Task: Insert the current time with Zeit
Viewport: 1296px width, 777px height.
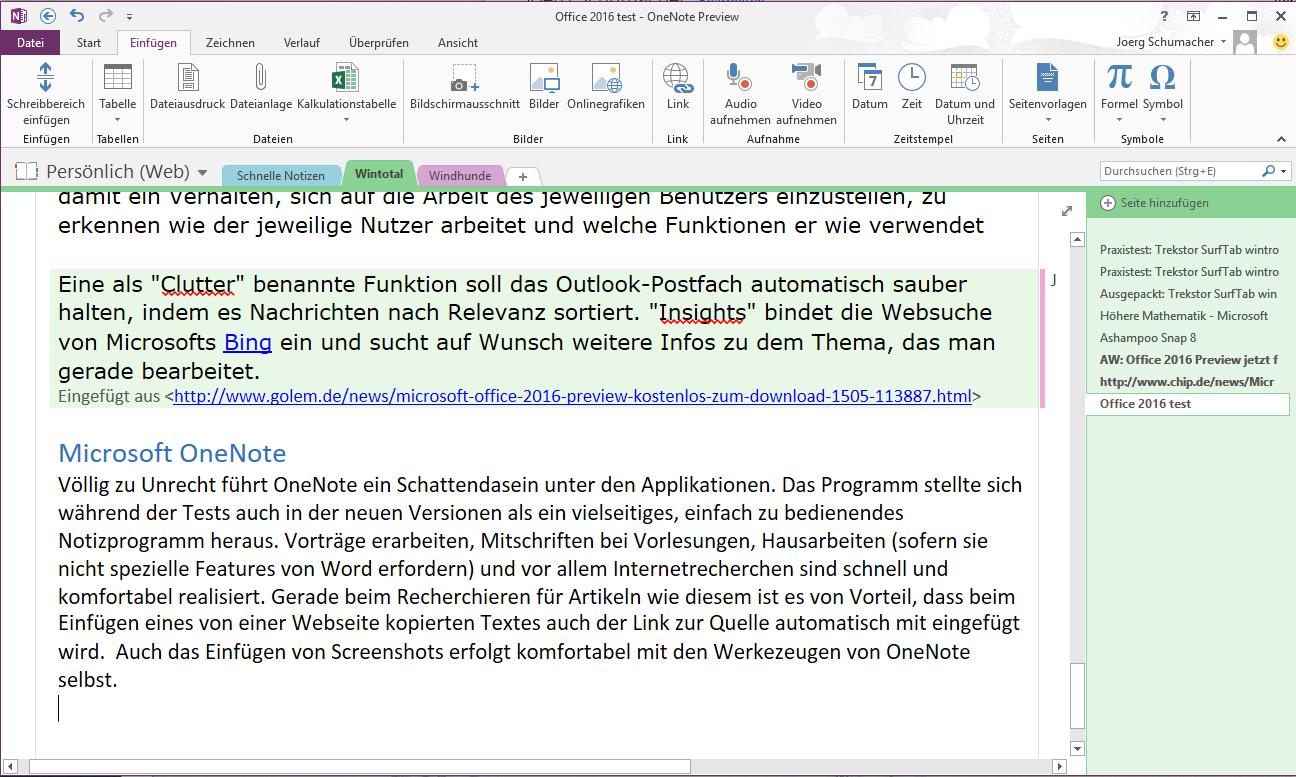Action: [912, 77]
